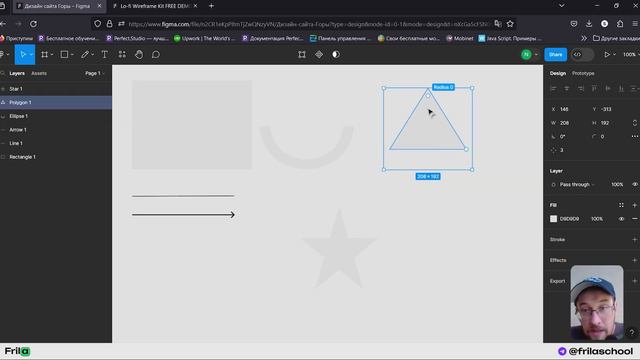Click the D9D9D9 fill color swatch
Screen dimensions: 640x360
pyautogui.click(x=553, y=219)
